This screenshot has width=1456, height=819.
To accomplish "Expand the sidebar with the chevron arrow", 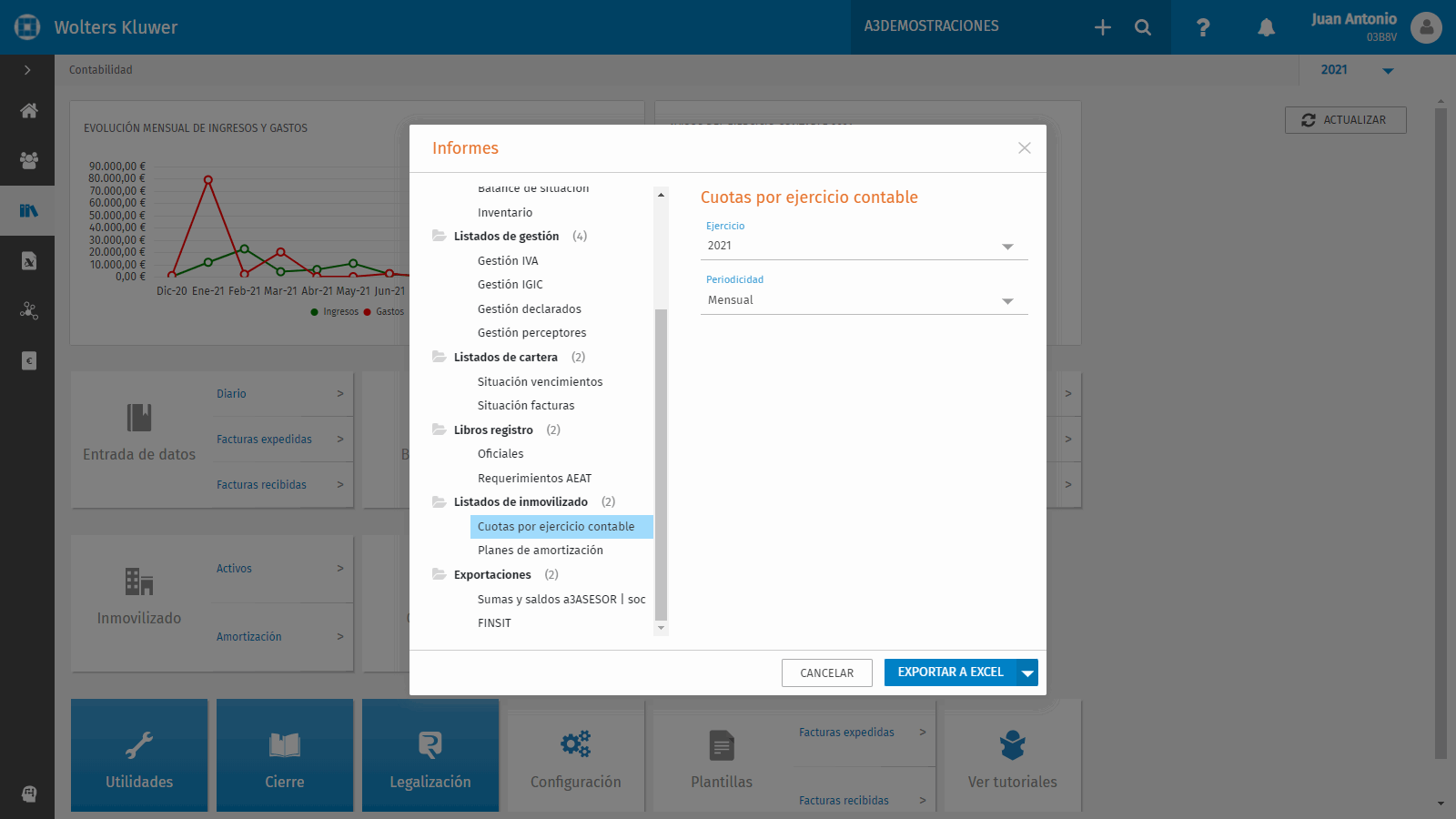I will pos(27,70).
